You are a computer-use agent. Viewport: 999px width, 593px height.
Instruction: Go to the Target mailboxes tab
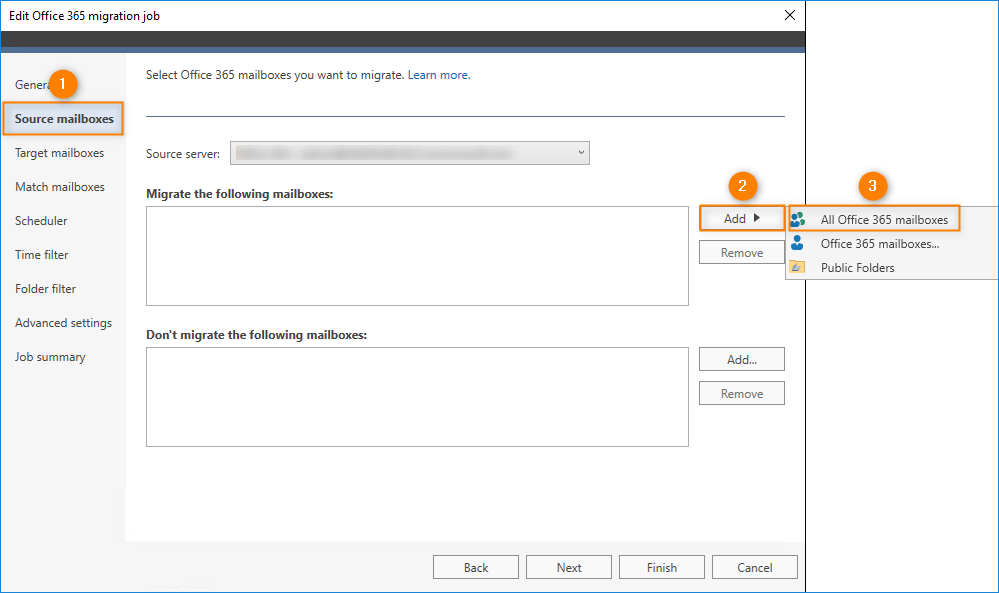(59, 153)
